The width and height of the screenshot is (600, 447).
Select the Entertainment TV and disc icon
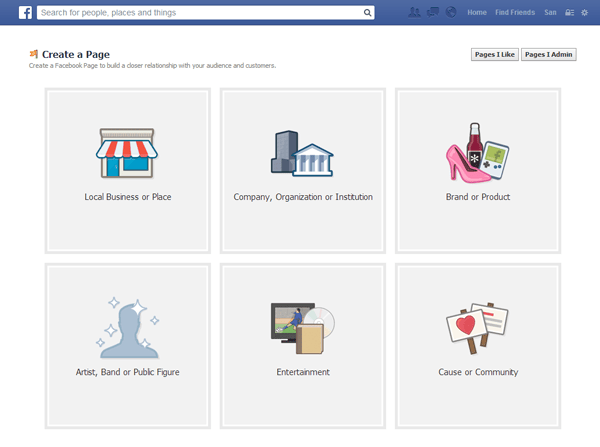tap(302, 328)
